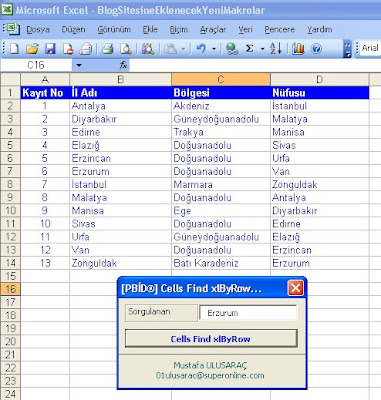Click the Select All corner box

10,80
